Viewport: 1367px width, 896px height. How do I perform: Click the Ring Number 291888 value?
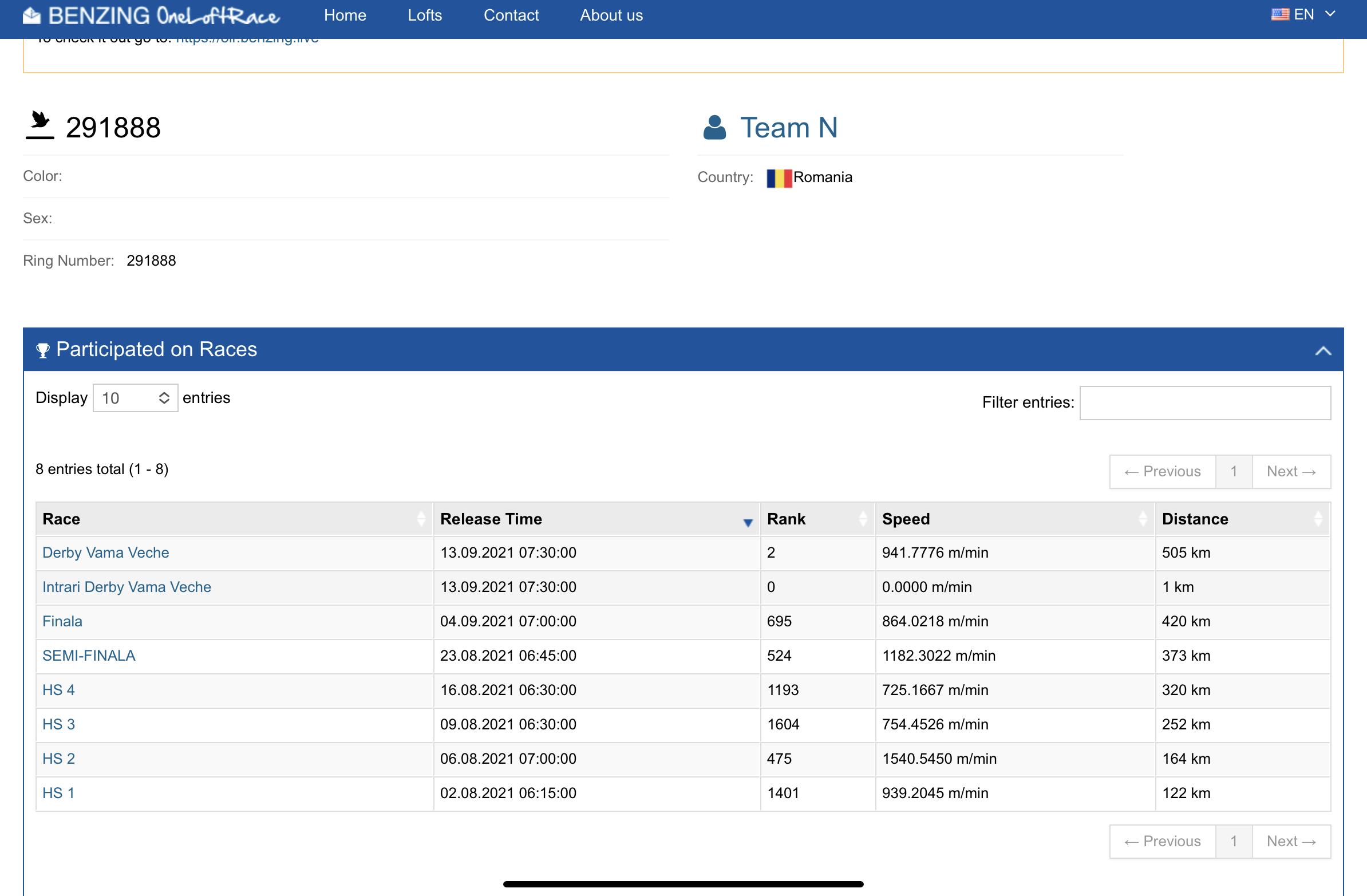point(151,261)
